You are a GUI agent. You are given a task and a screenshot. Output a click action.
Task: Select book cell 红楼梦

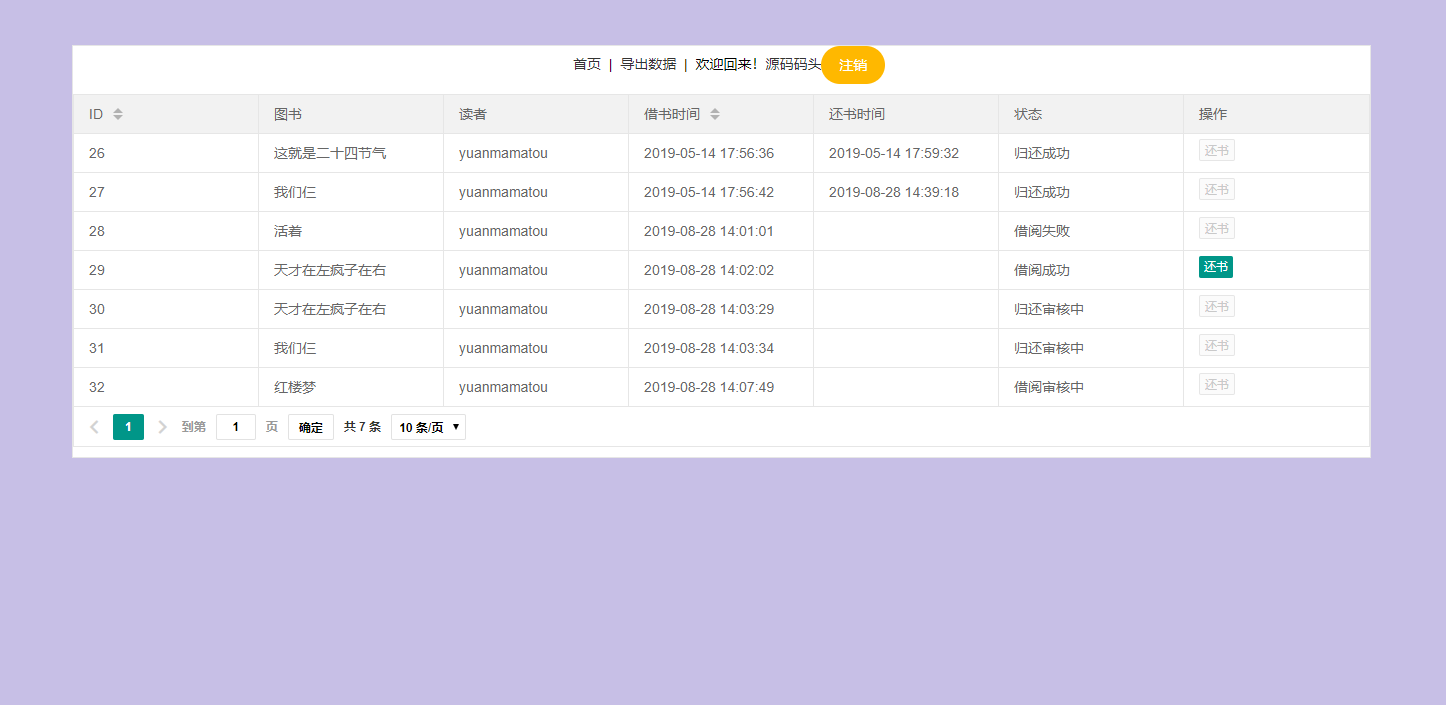click(295, 387)
